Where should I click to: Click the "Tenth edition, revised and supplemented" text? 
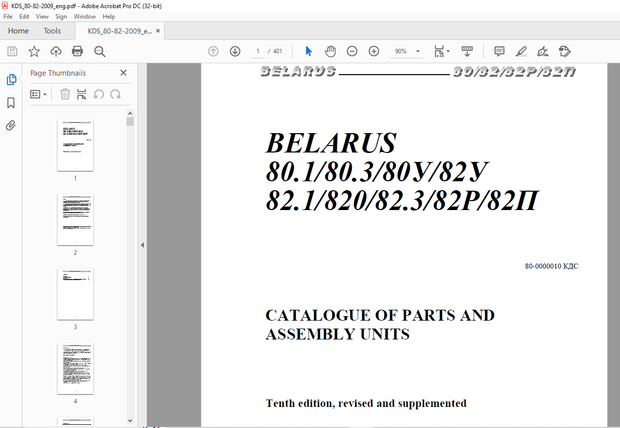click(366, 403)
